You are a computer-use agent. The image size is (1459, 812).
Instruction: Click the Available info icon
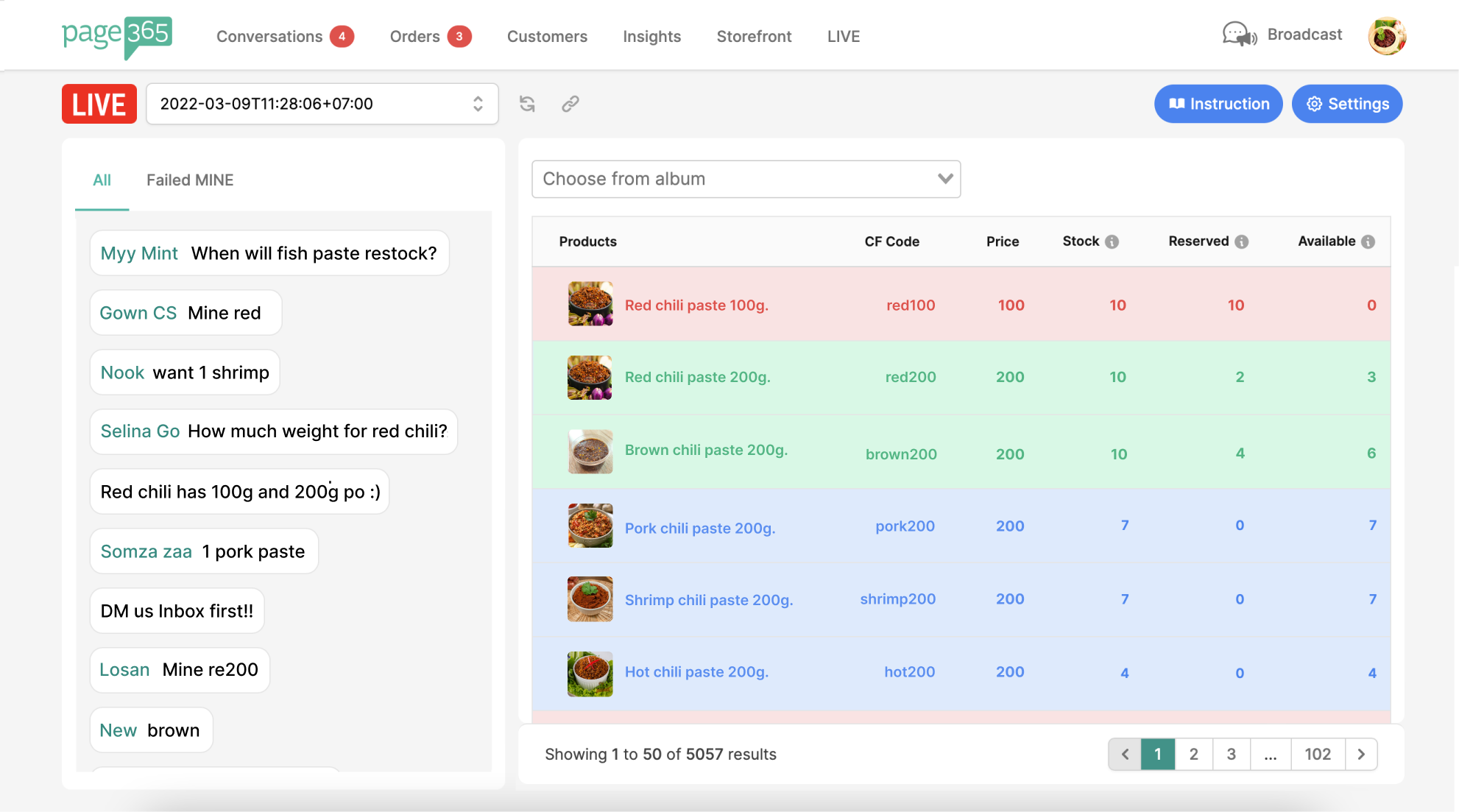click(x=1368, y=241)
